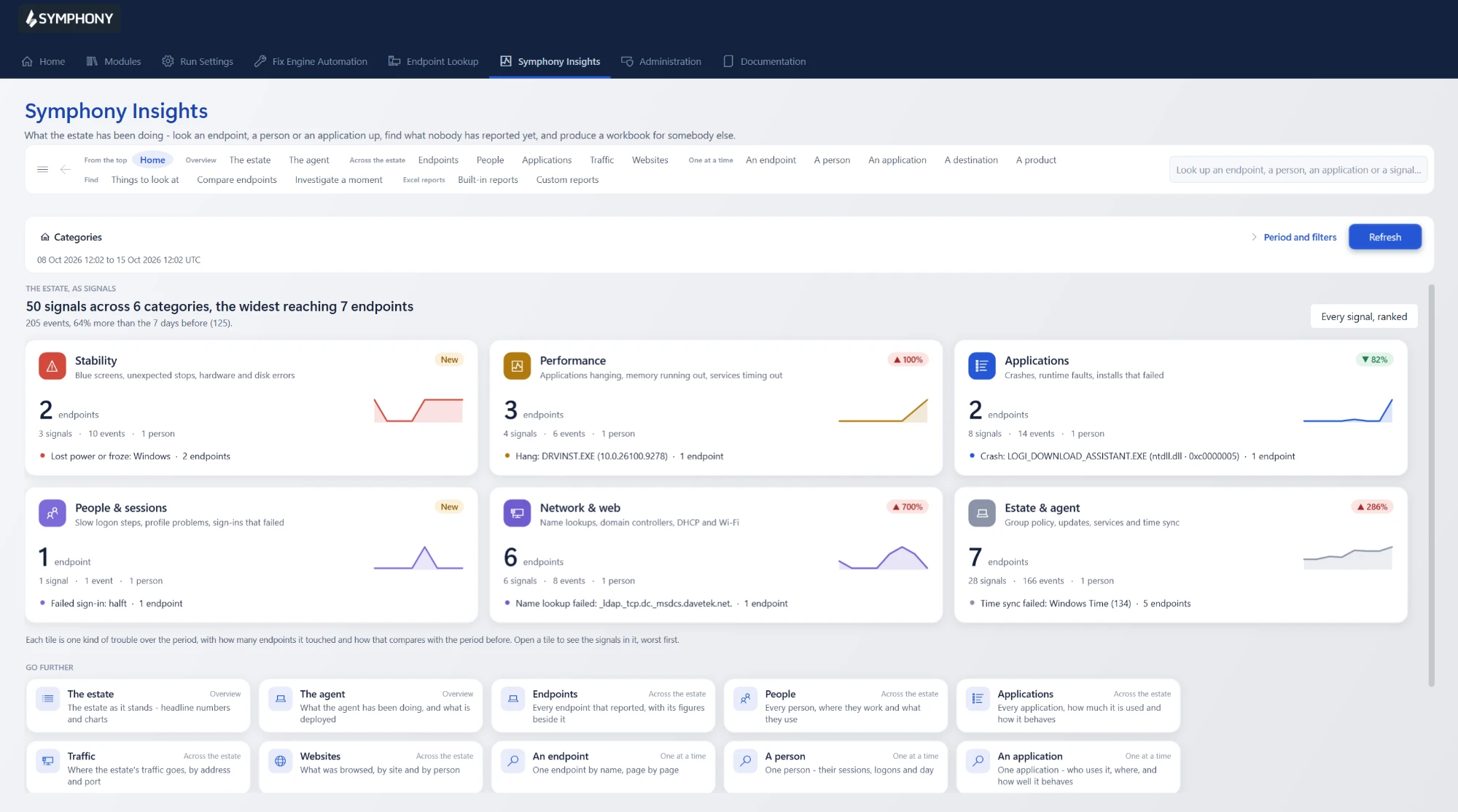Viewport: 1458px width, 812px height.
Task: Open Fix Engine Automation
Action: [x=311, y=62]
